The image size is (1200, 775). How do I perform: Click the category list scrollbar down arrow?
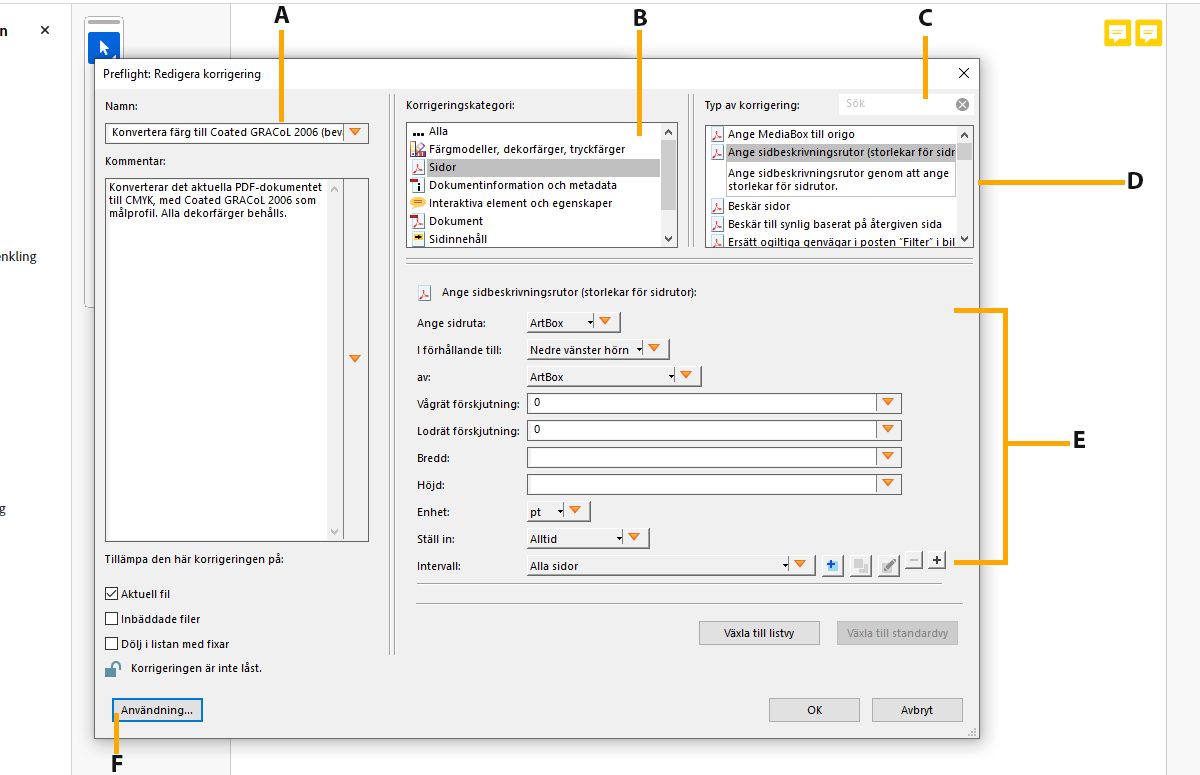(669, 239)
